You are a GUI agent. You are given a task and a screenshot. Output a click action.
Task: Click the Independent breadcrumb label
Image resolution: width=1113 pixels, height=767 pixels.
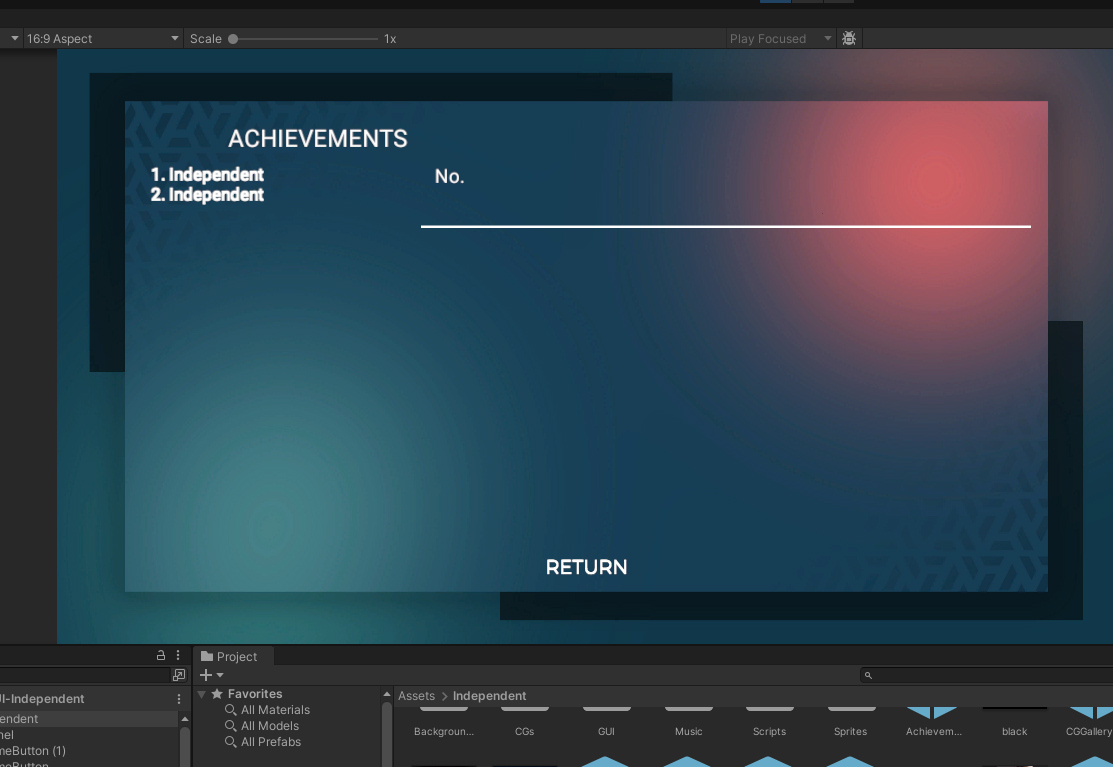tap(489, 695)
